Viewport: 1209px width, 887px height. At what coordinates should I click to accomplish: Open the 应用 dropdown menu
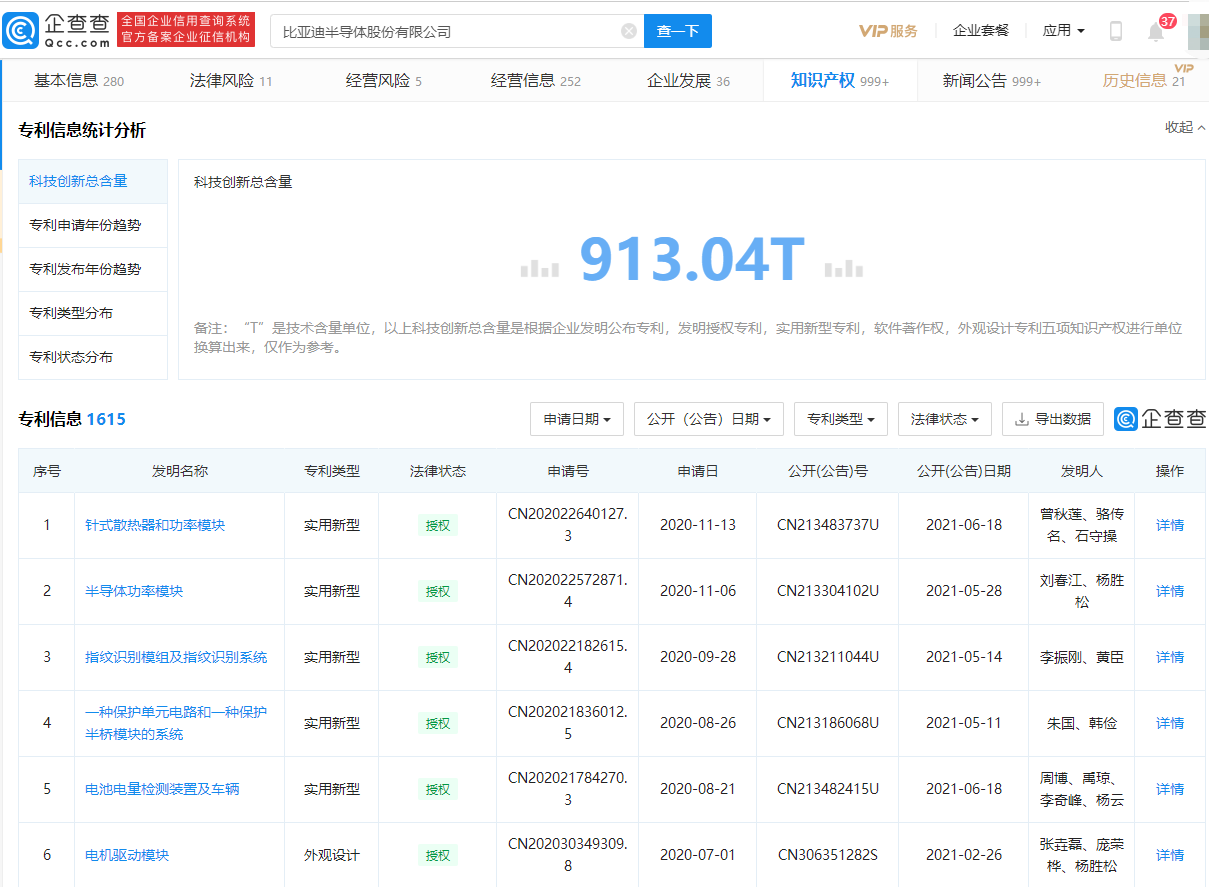1063,31
